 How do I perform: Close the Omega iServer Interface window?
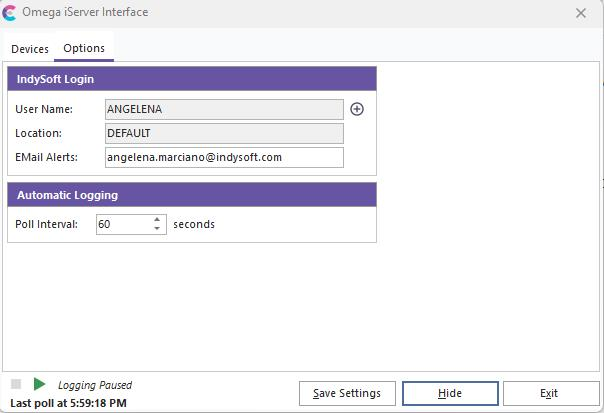pos(581,13)
